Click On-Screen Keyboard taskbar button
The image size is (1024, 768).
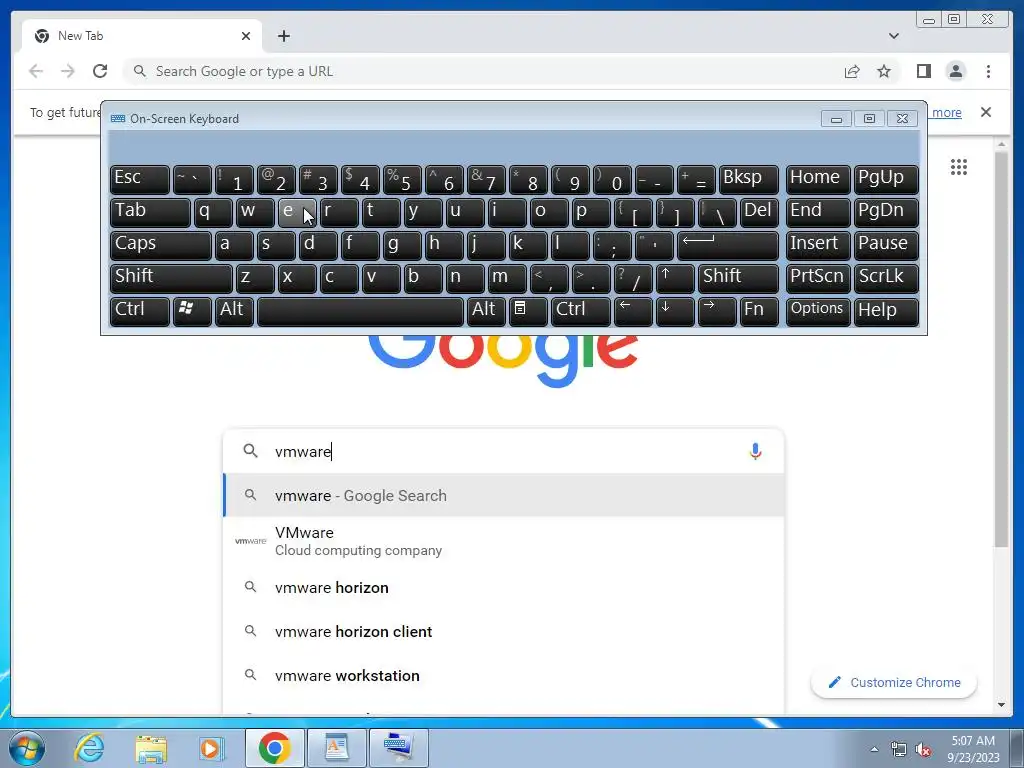(x=398, y=748)
